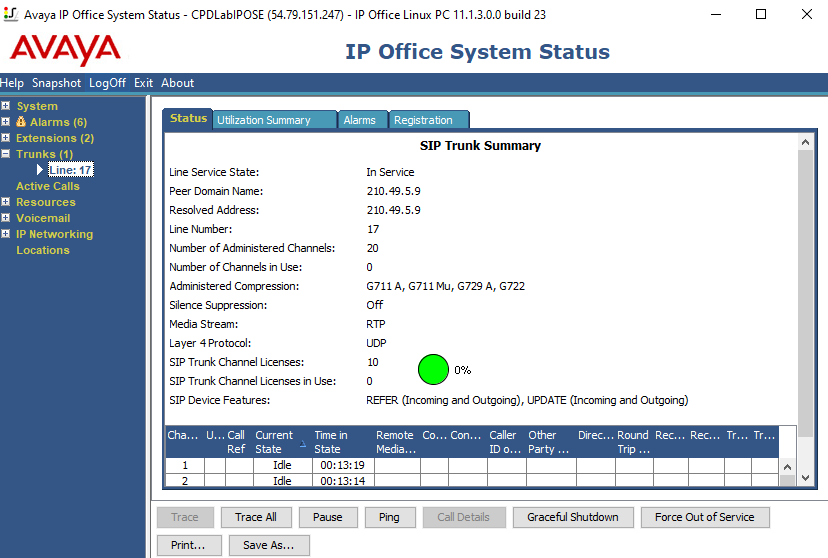Click channel table scrollbar up arrow

point(787,467)
